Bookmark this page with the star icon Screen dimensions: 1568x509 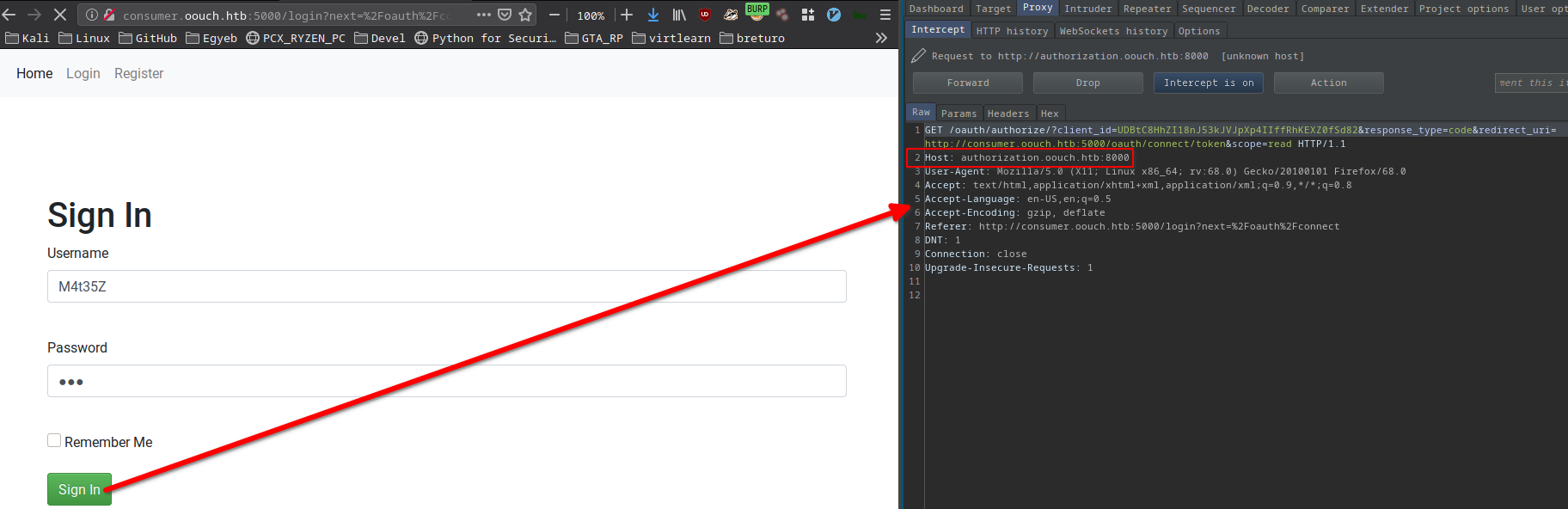525,15
